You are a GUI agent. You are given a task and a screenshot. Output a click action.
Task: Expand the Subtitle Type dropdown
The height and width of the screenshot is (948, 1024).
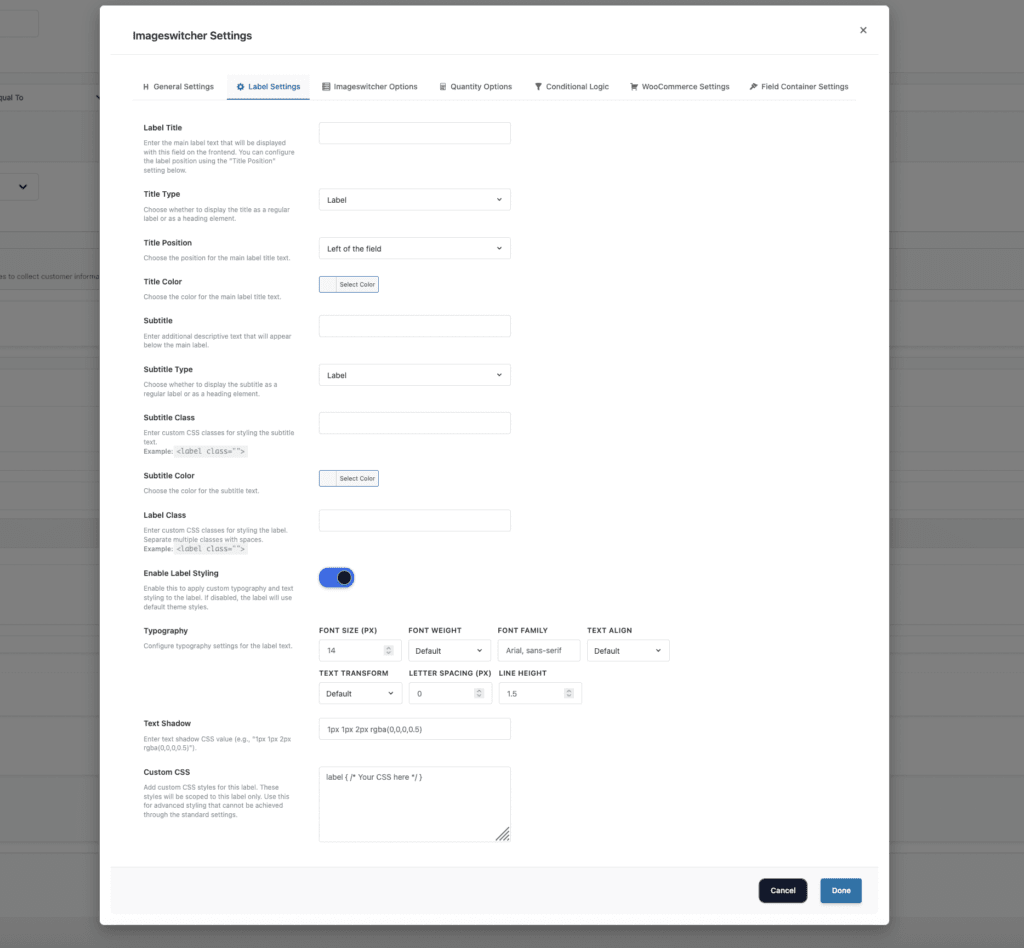click(415, 375)
